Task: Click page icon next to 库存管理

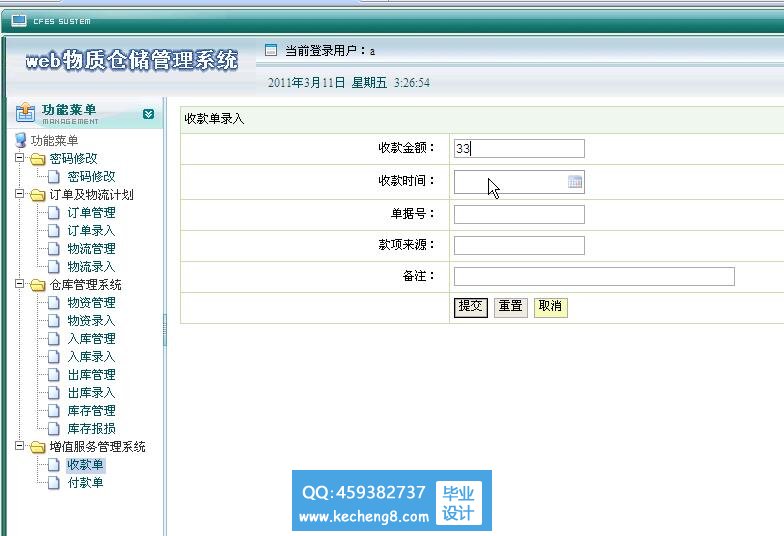Action: 54,411
